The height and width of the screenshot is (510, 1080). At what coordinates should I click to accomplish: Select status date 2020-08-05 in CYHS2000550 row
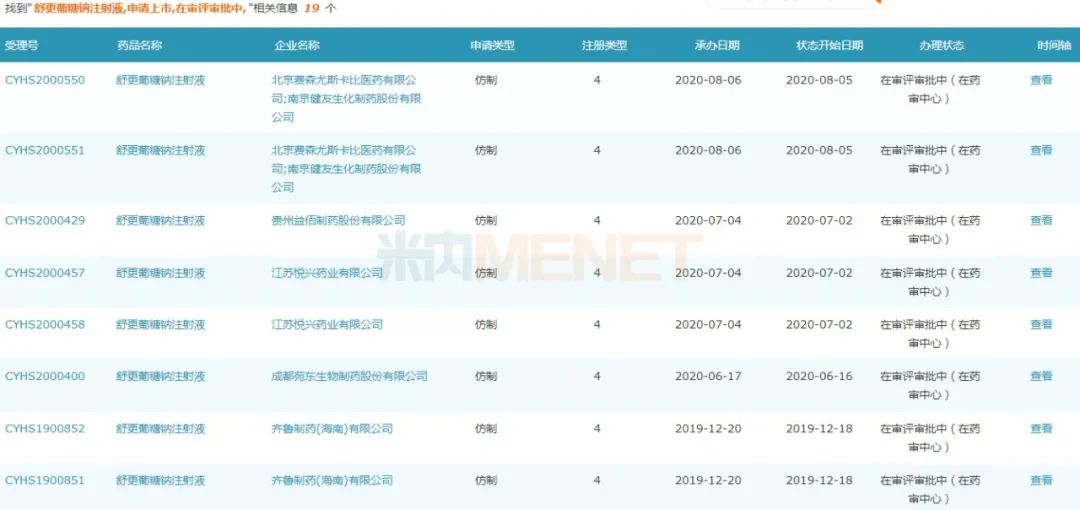tap(819, 80)
